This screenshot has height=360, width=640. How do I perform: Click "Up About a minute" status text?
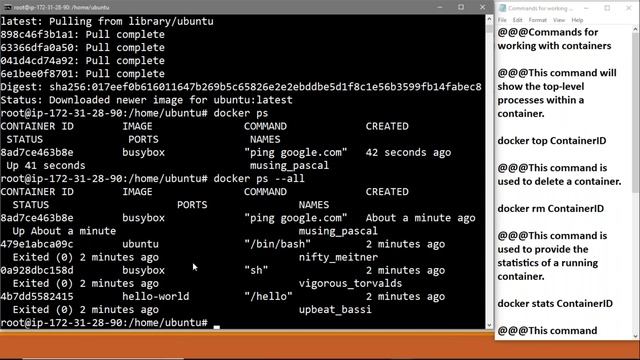[x=64, y=231]
